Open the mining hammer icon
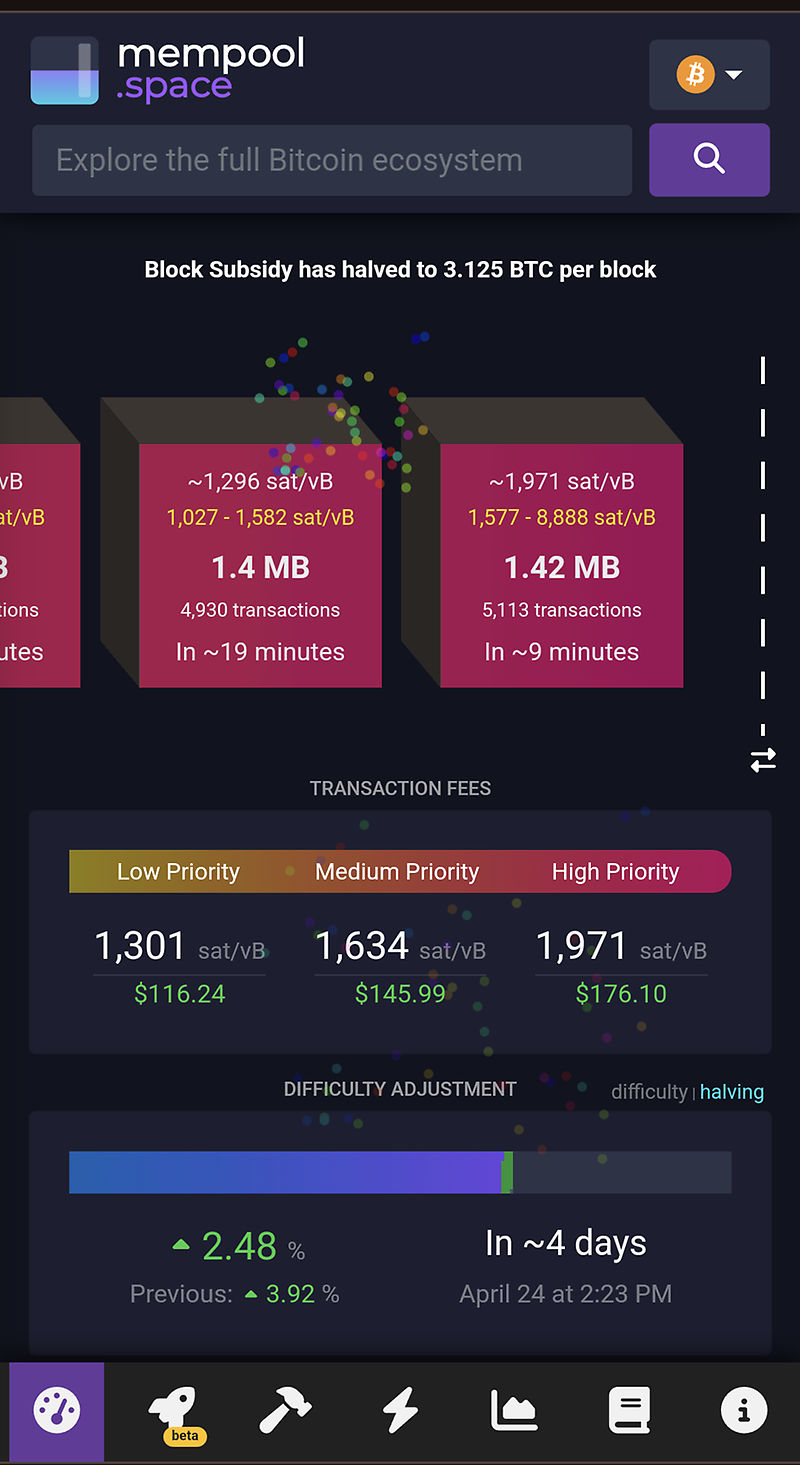 coord(285,1410)
